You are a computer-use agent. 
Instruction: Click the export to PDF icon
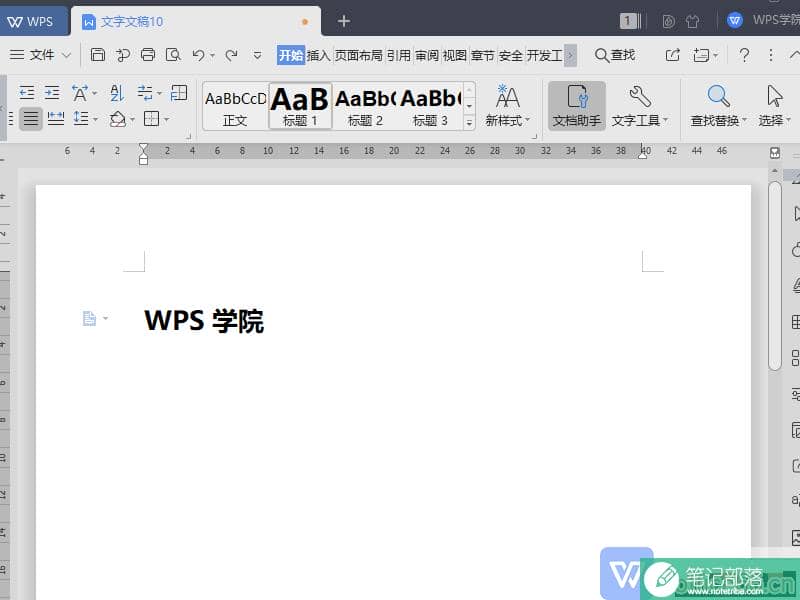click(122, 55)
